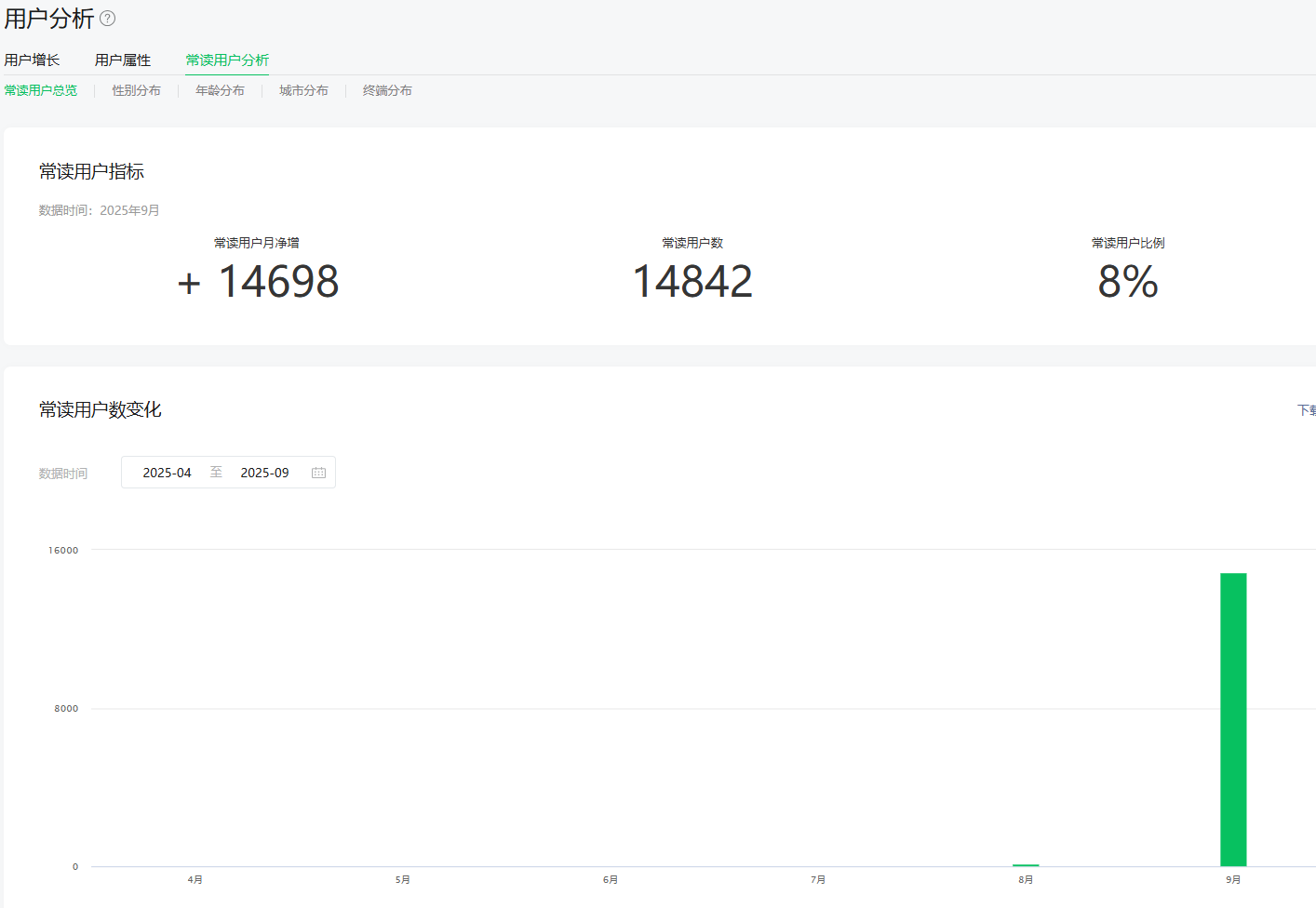Click the 常读用户数变化 chart heading
The width and height of the screenshot is (1316, 908).
coord(101,410)
